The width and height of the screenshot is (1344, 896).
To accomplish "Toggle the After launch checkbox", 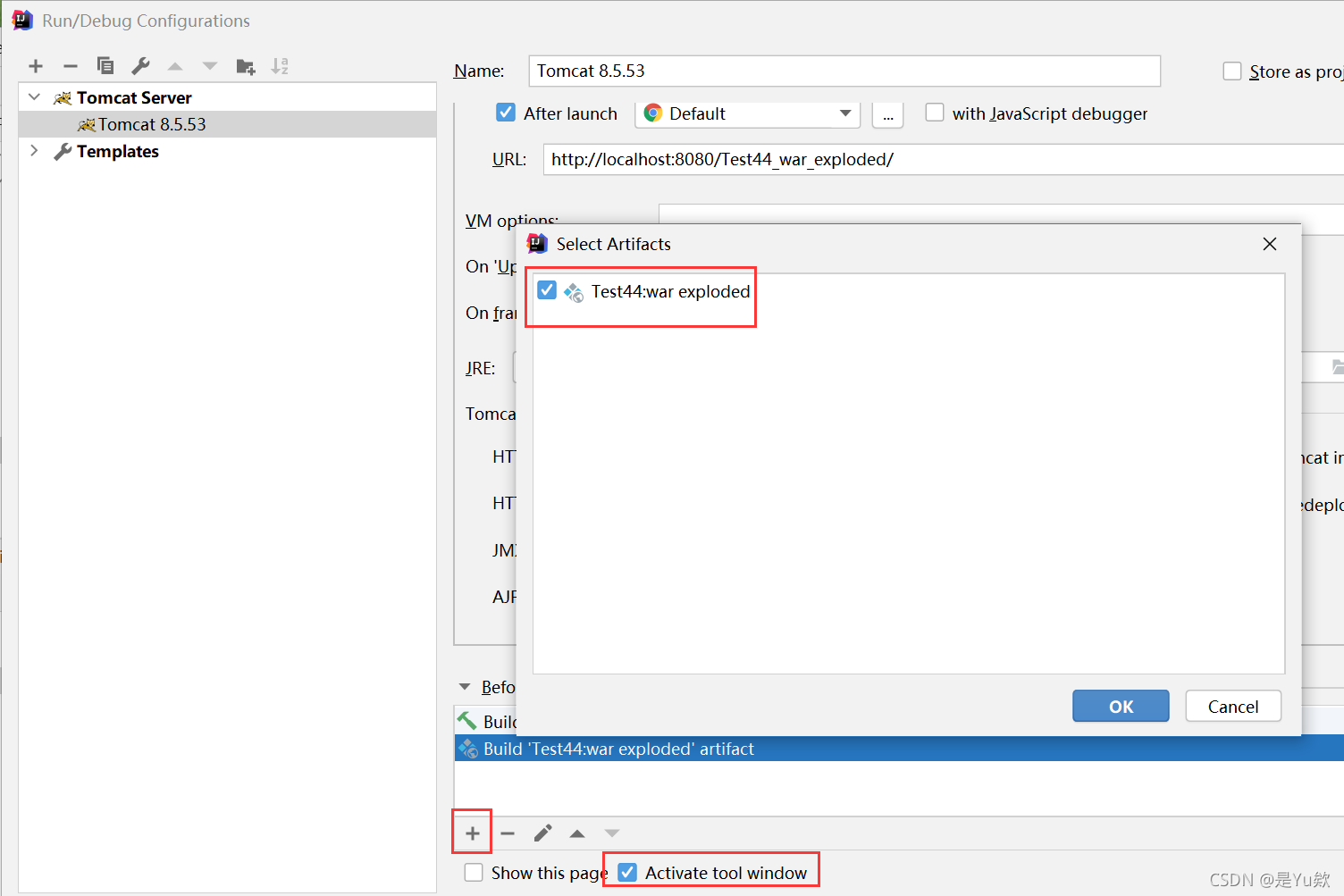I will [506, 113].
